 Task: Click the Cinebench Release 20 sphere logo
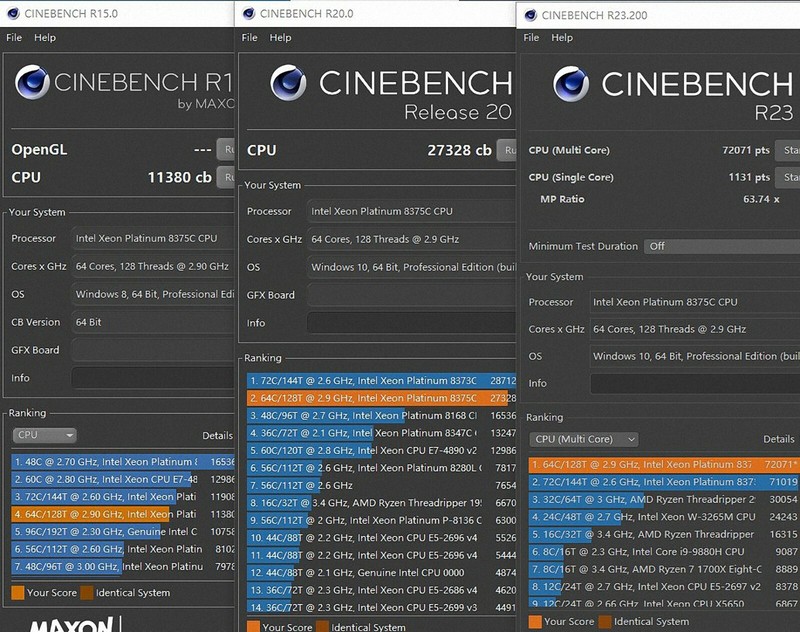pos(288,82)
